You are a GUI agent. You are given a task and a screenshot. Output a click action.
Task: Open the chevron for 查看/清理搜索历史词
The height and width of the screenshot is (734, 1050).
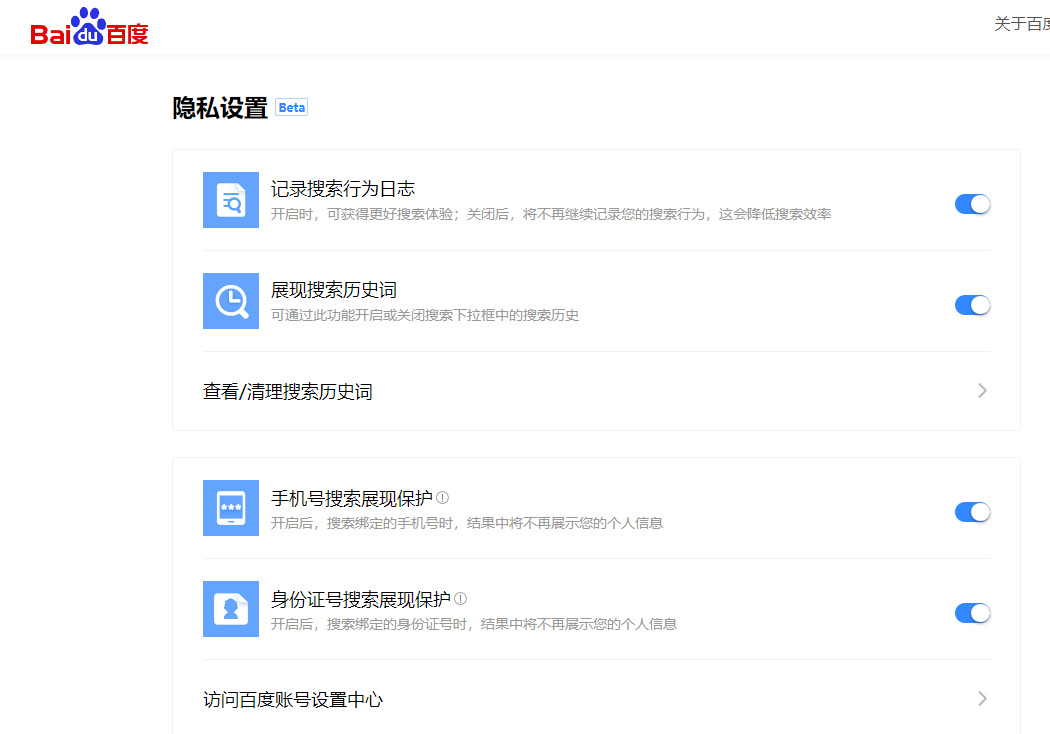tap(982, 390)
